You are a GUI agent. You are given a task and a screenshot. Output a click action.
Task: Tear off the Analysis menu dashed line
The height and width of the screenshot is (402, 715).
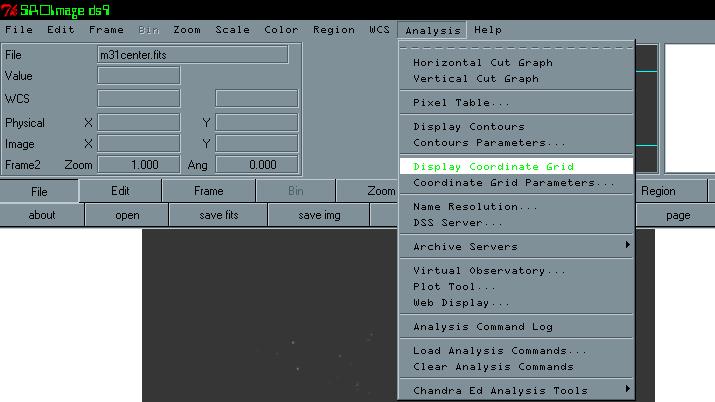517,47
